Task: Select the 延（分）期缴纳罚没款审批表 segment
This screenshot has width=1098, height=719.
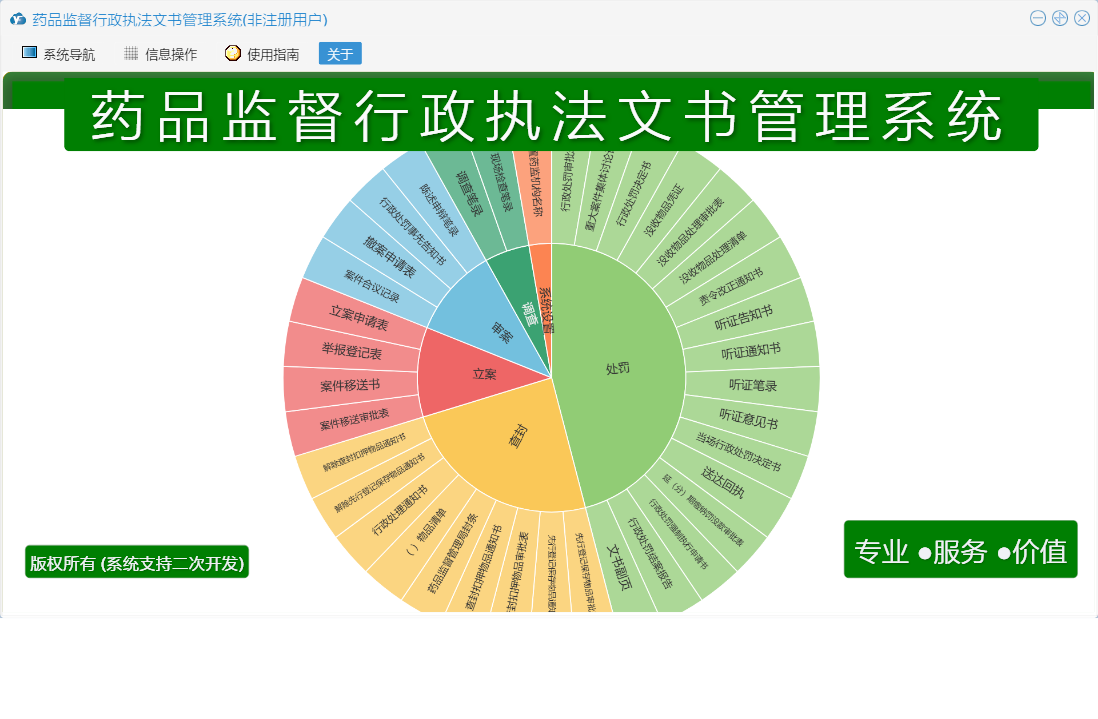Action: tap(702, 510)
